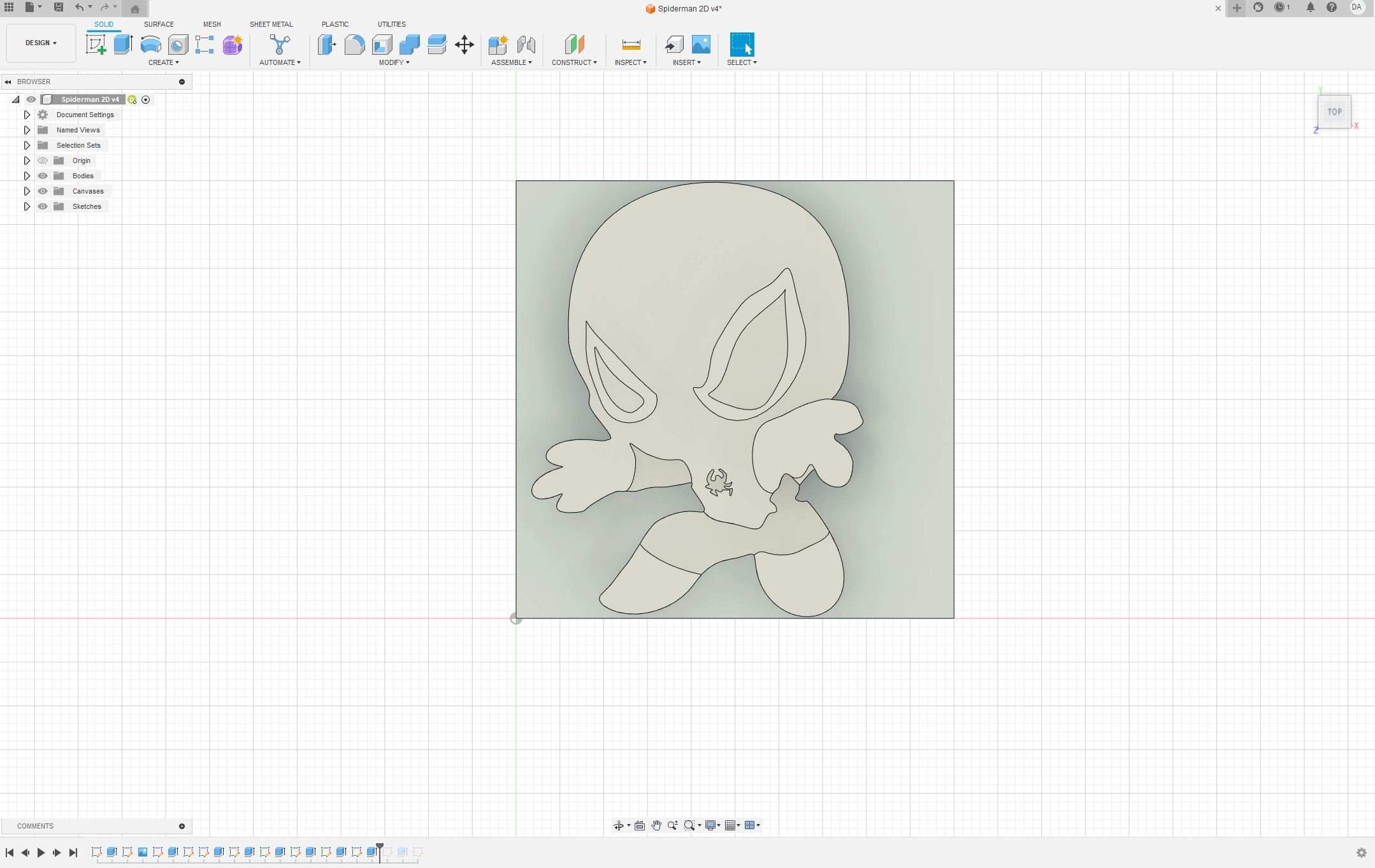Image resolution: width=1375 pixels, height=868 pixels.
Task: Click the Automate fork icon
Action: click(x=280, y=45)
